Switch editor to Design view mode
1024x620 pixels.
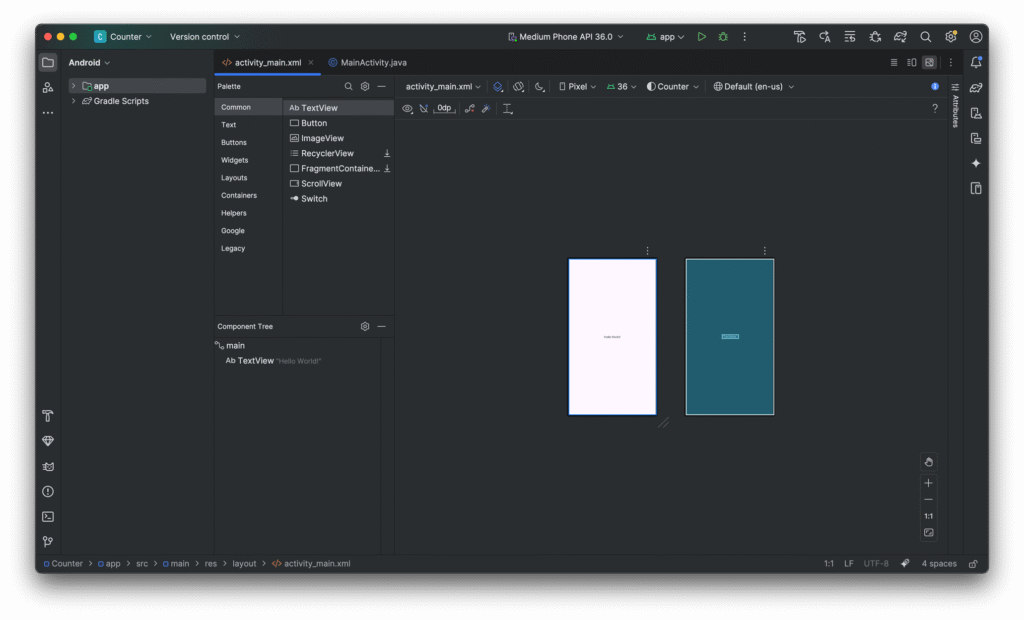coord(929,62)
